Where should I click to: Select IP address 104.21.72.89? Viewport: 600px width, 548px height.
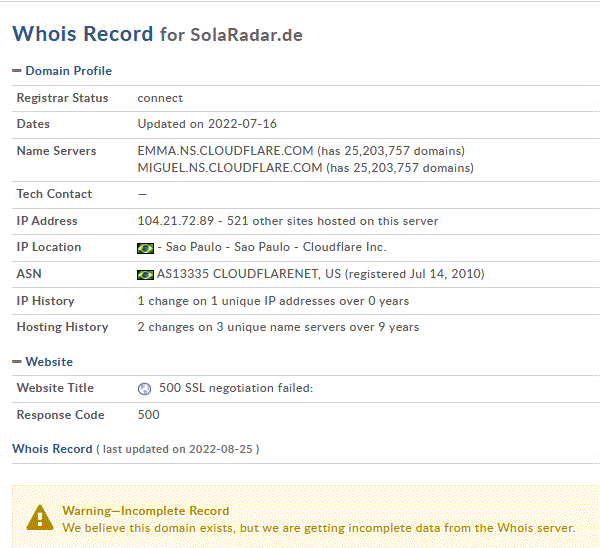click(176, 221)
